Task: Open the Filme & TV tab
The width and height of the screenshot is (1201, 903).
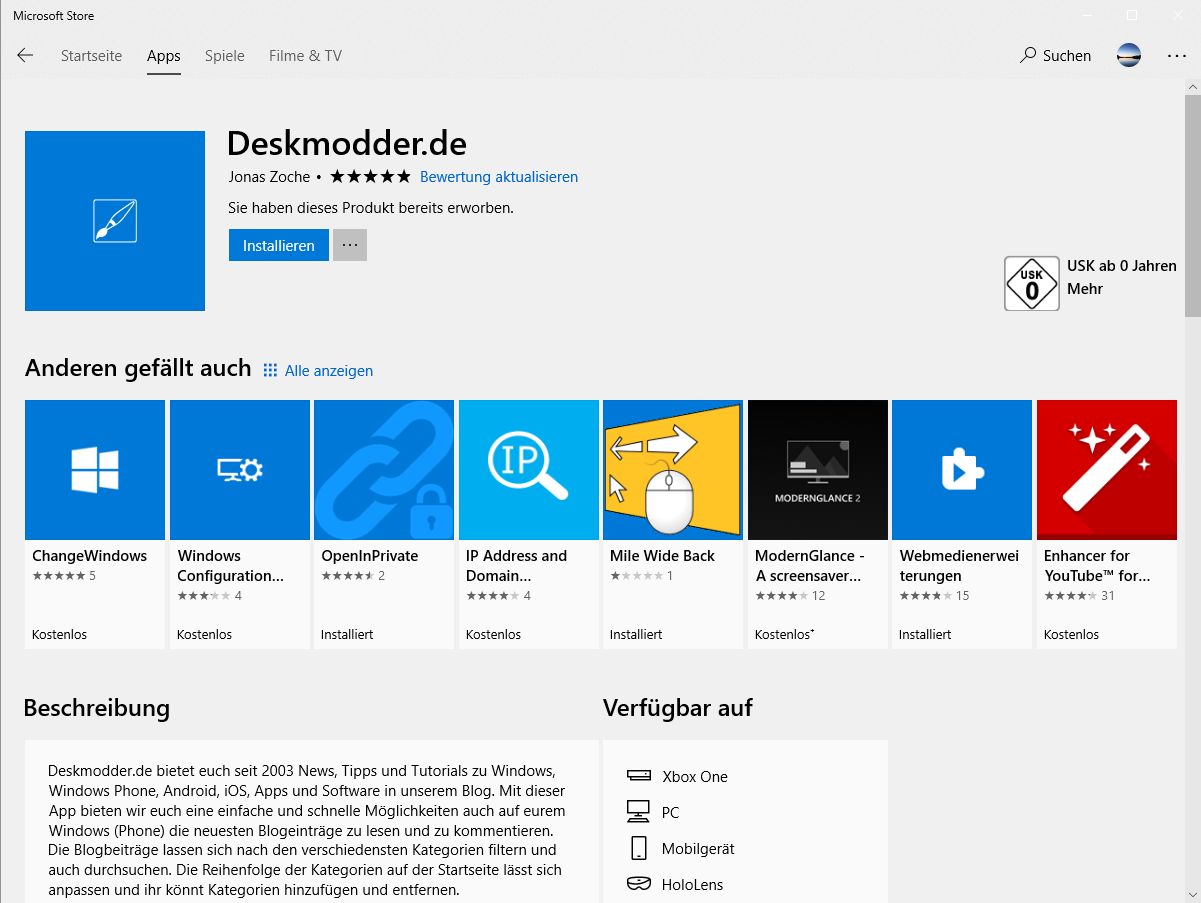Action: 305,56
